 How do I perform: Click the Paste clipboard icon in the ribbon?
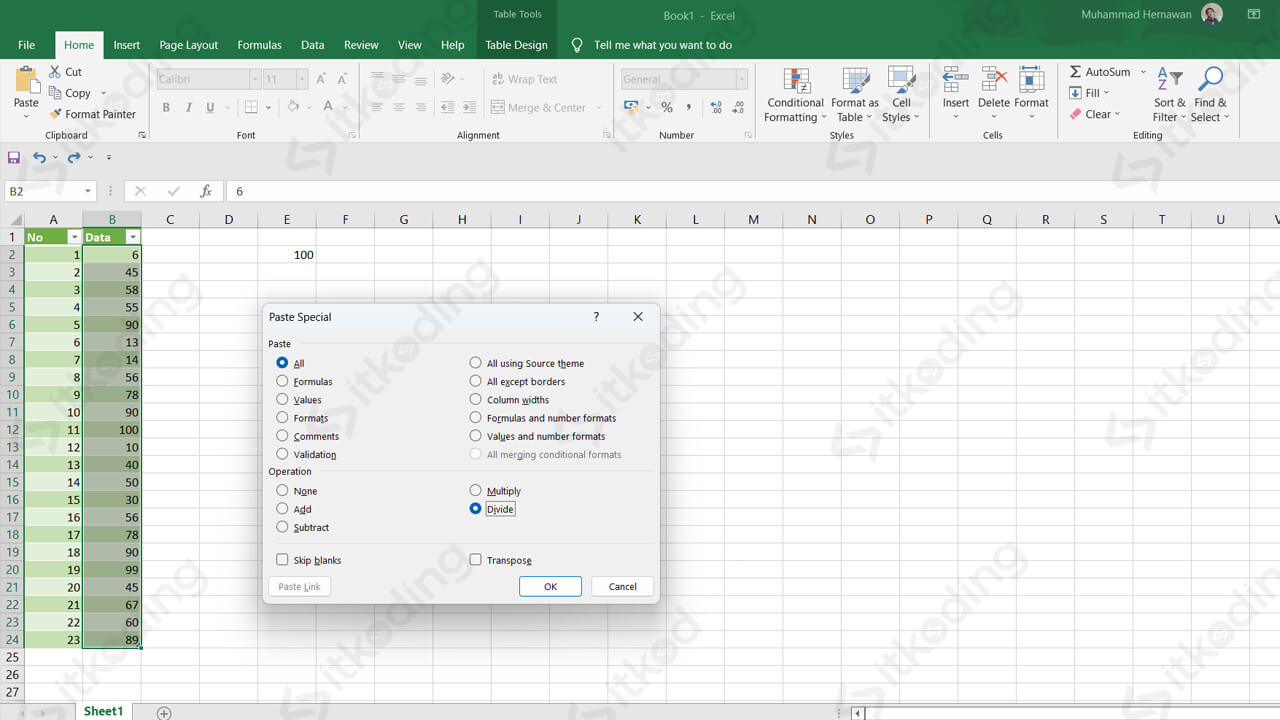(x=26, y=80)
